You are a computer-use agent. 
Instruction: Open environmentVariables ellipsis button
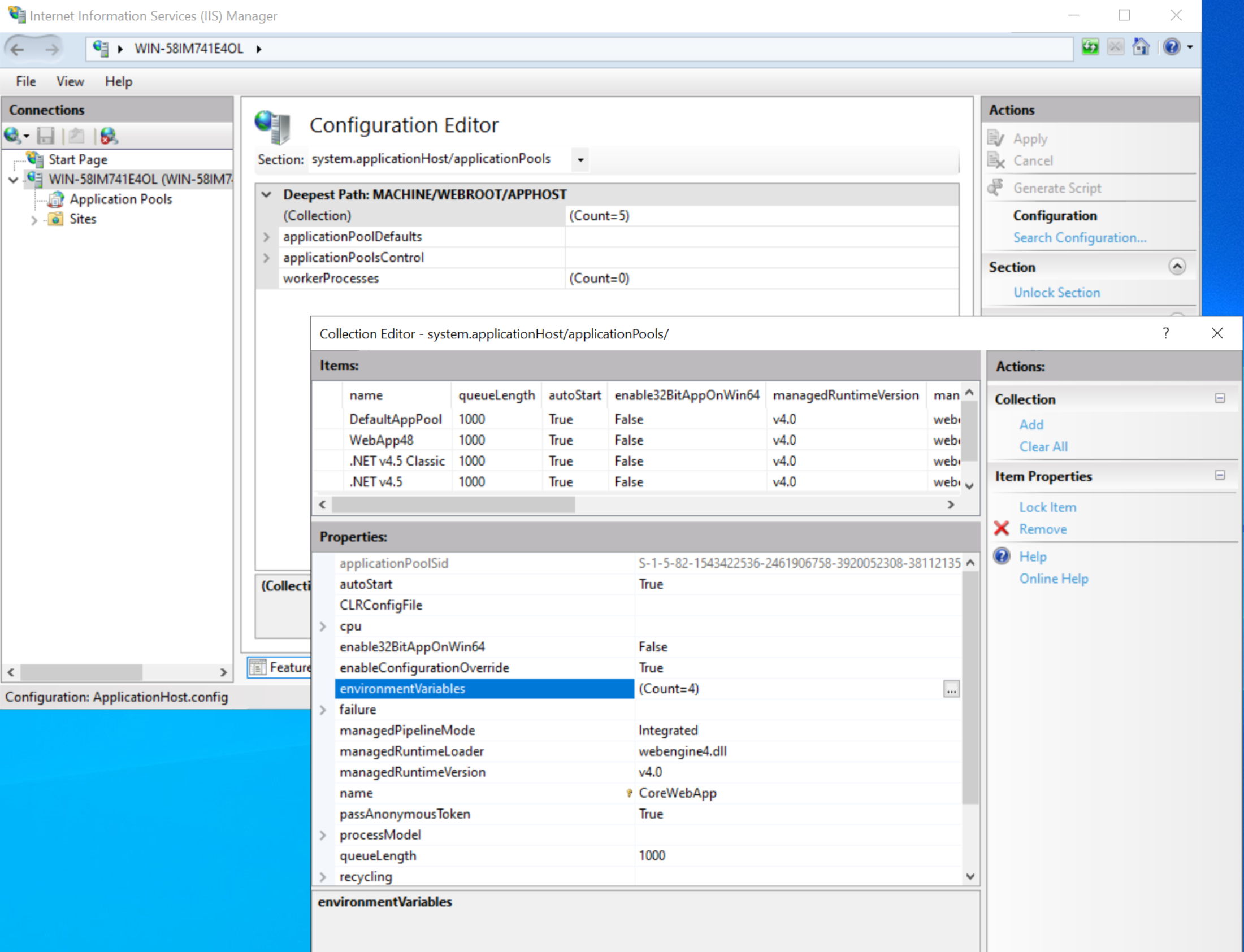coord(951,689)
